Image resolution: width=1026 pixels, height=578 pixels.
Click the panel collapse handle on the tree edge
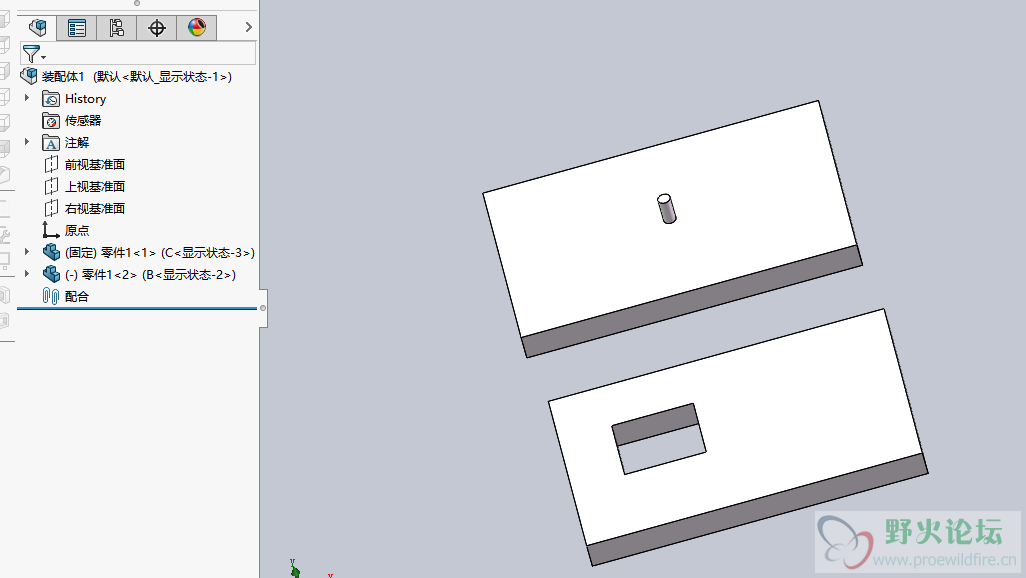(263, 308)
